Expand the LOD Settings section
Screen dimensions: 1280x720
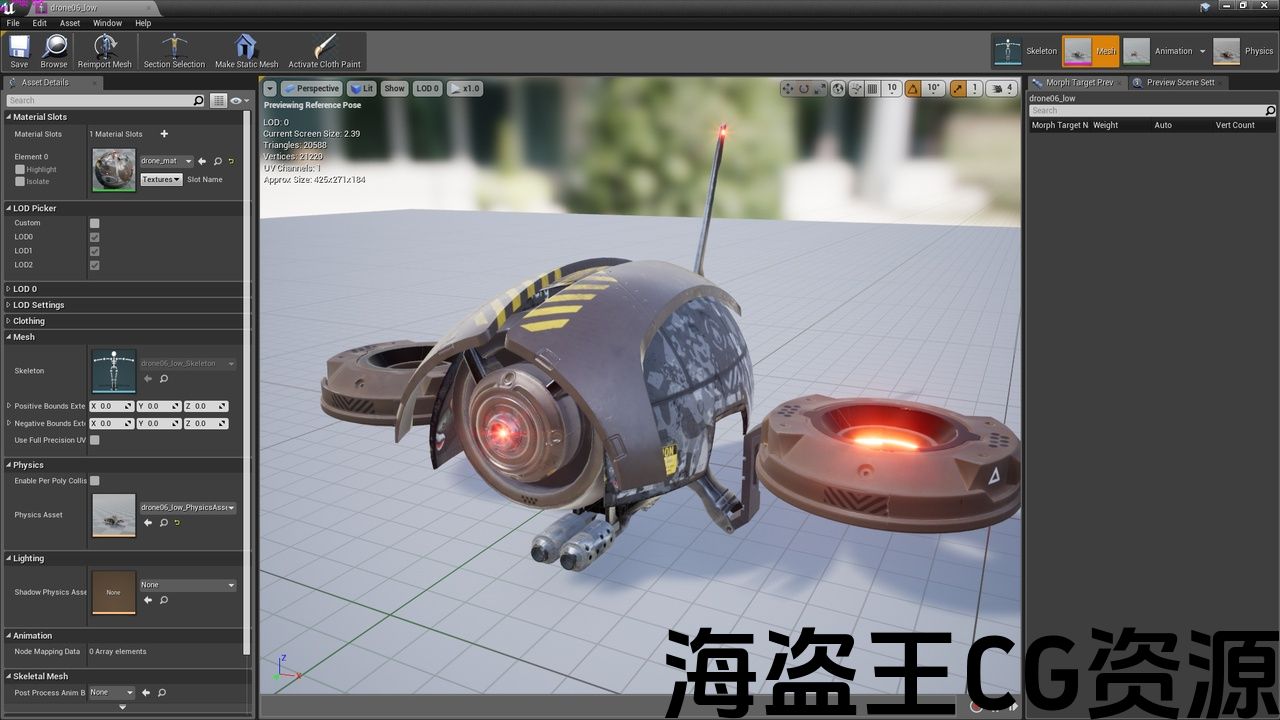pos(38,305)
